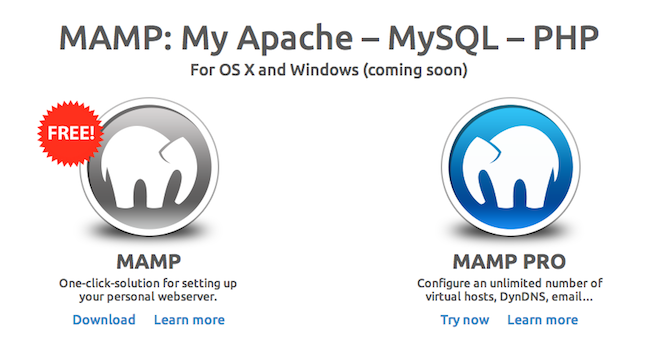
Task: Click the text your personal webserver.
Action: coord(148,297)
